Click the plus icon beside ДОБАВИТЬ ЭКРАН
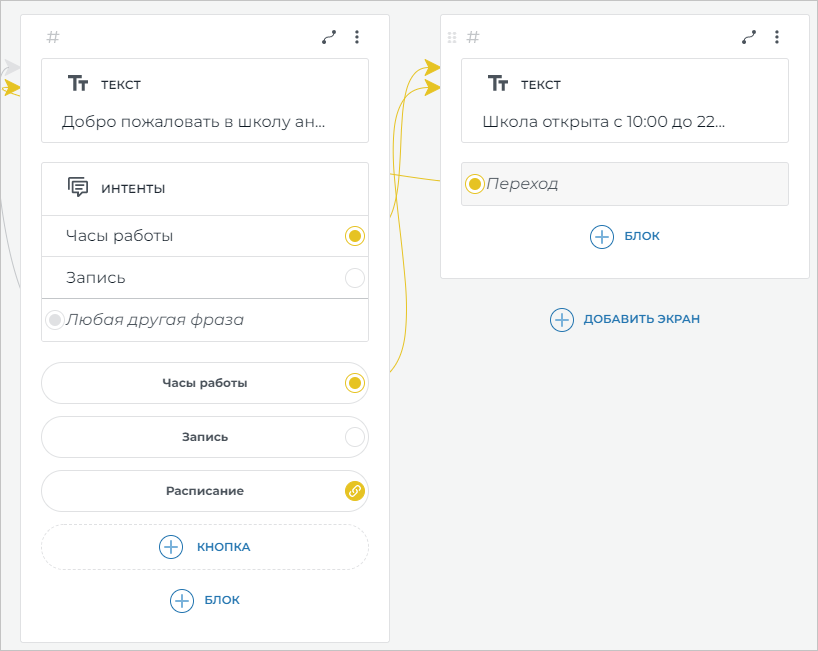The height and width of the screenshot is (651, 818). (x=562, y=319)
